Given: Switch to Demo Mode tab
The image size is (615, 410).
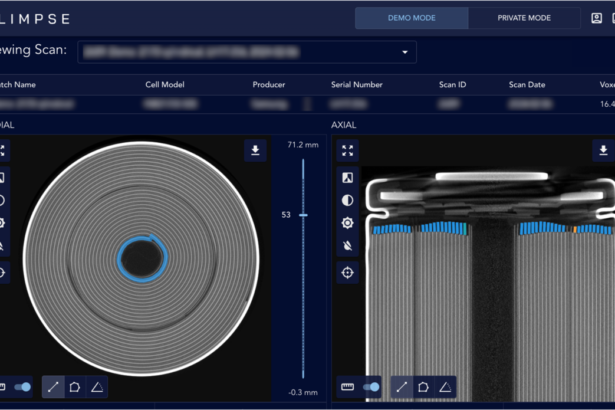Looking at the screenshot, I should (412, 18).
